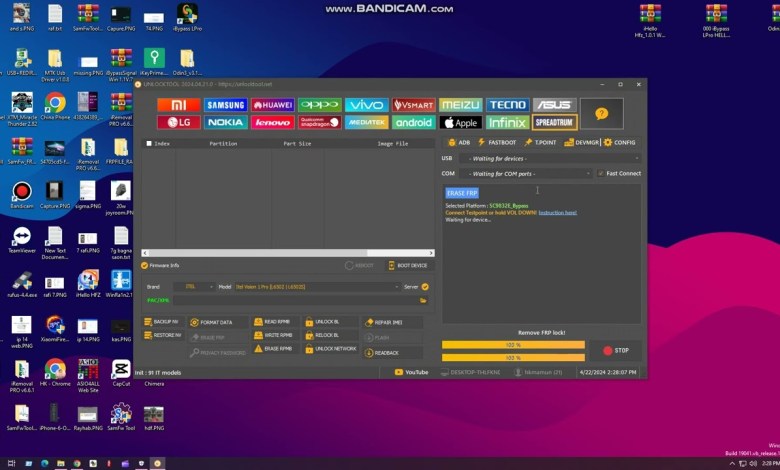Toggle the Index column header checkbox

coord(149,143)
